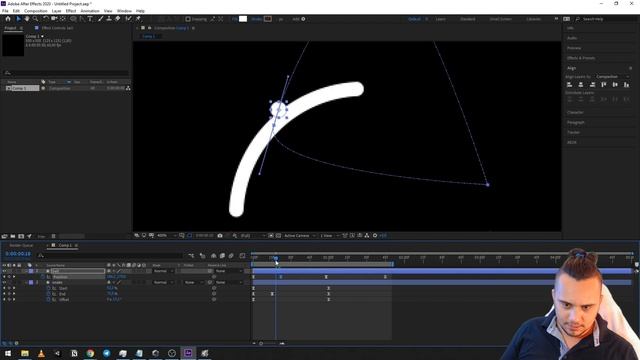Switch to the Project panel tab

(11, 28)
